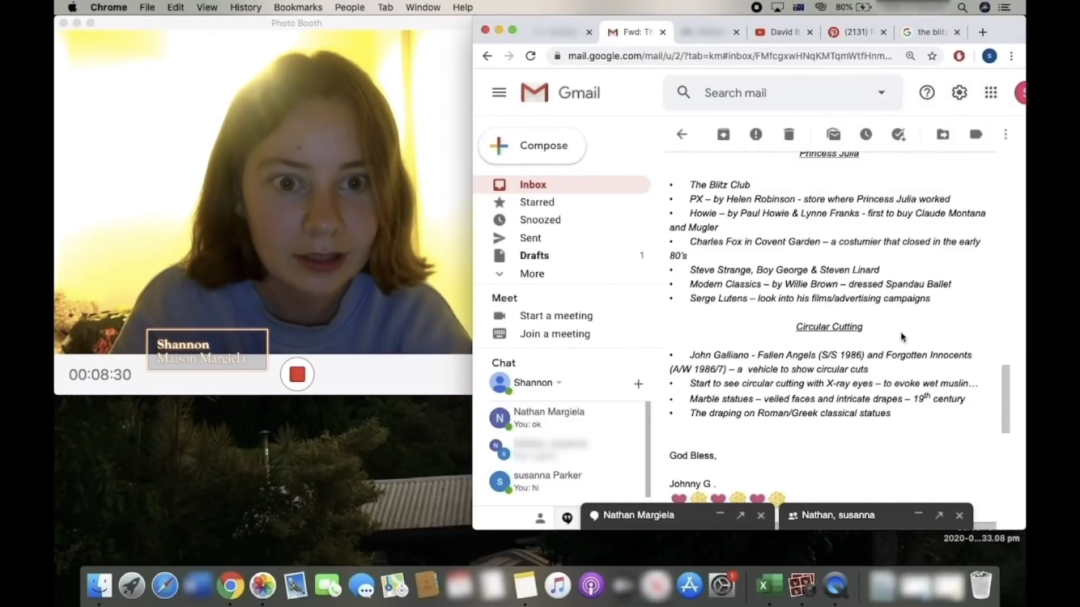Report this email as spam
Screen dimensions: 1080x607
(756, 134)
